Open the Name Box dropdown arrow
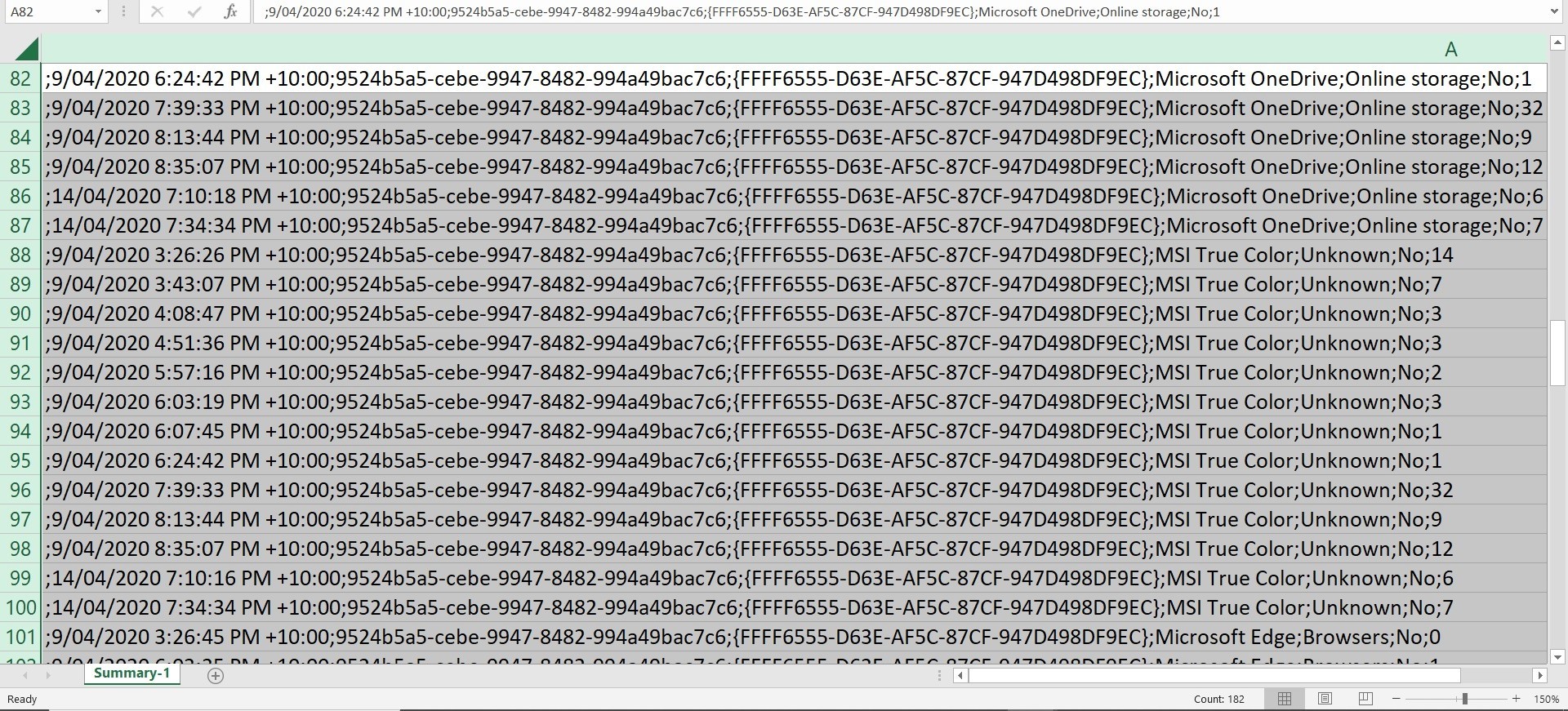1568x711 pixels. coord(98,11)
